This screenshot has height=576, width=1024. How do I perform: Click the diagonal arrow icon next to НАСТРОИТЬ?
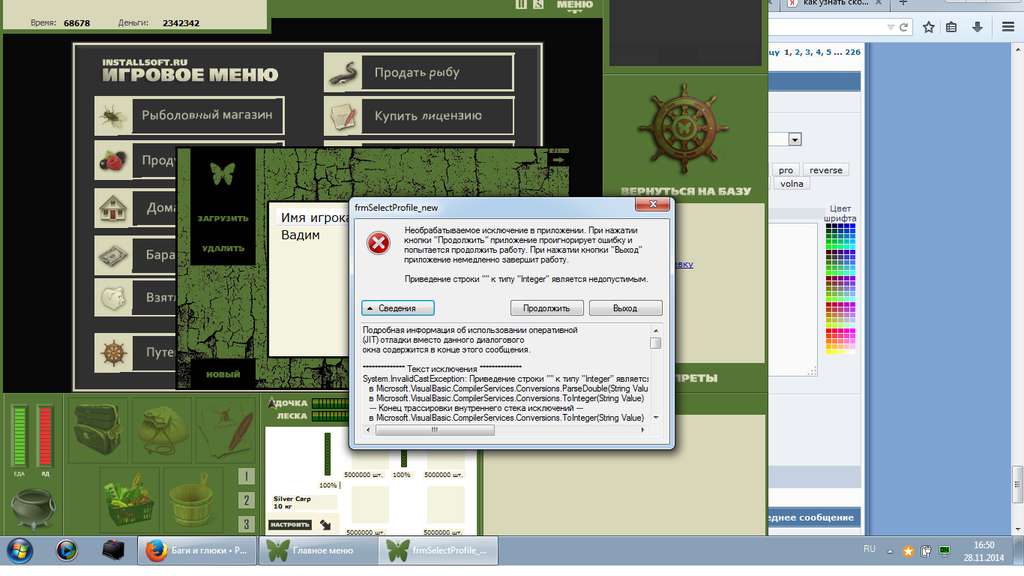[x=325, y=524]
